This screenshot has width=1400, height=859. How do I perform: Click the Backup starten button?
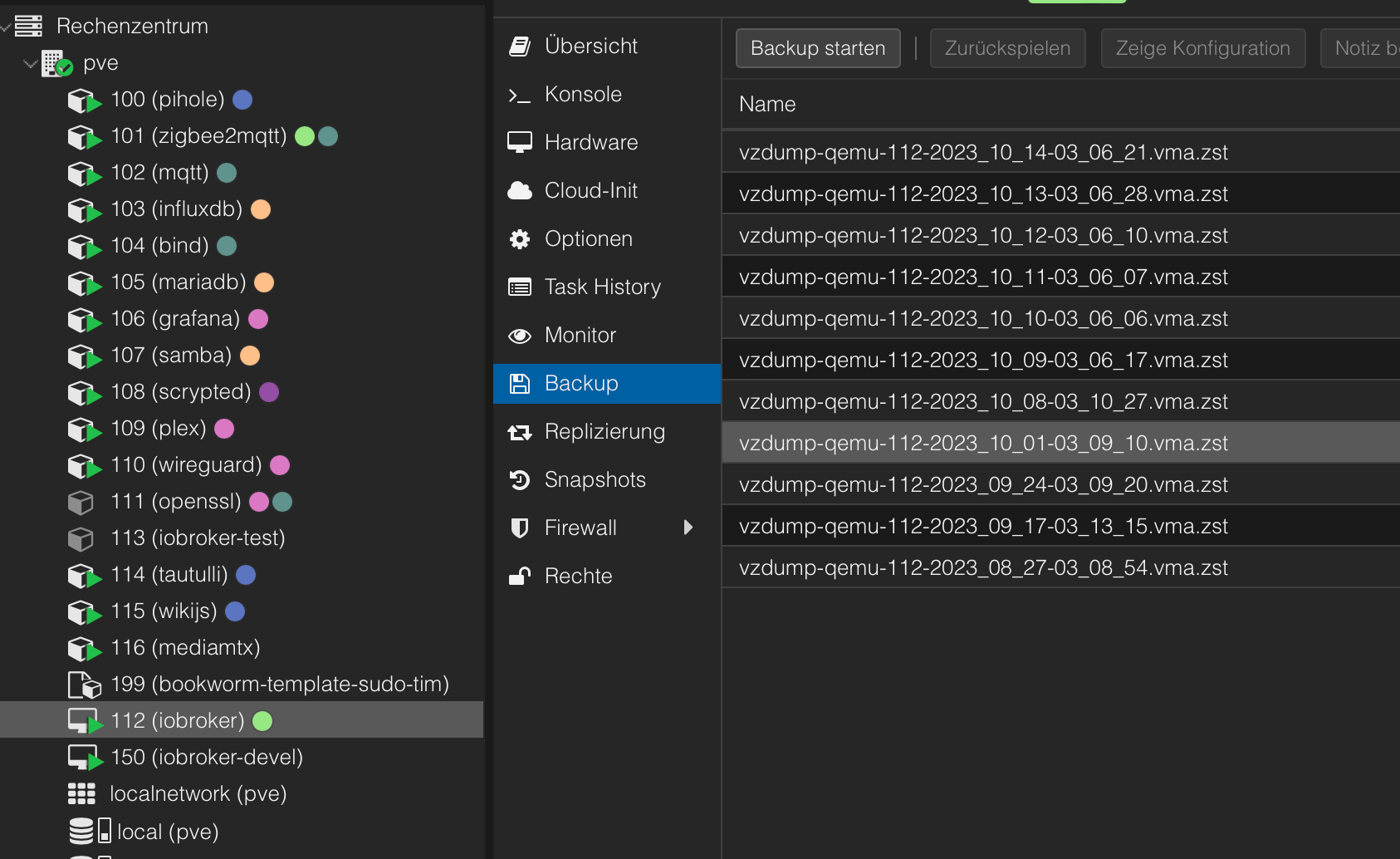point(817,48)
